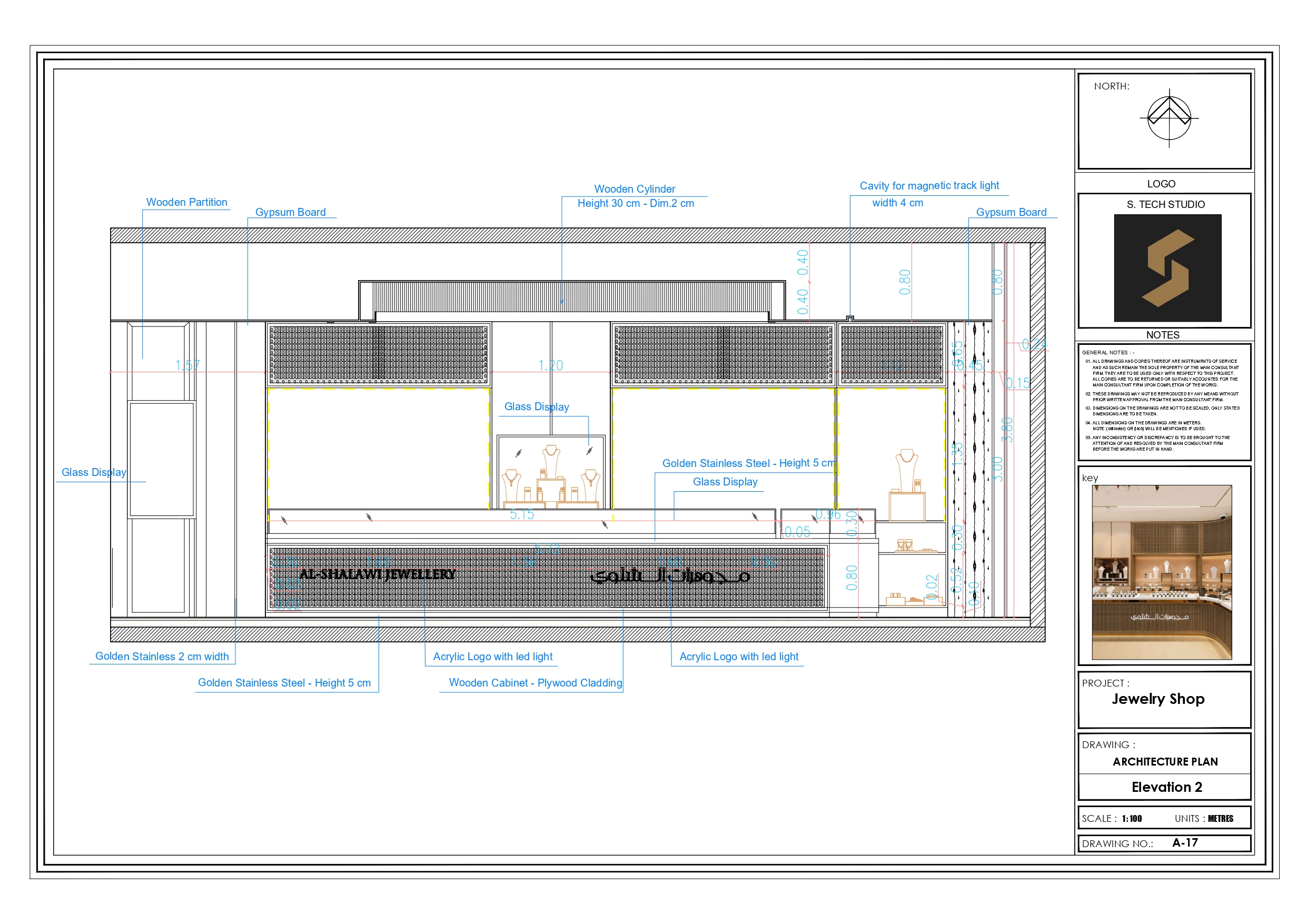This screenshot has height=924, width=1307.
Task: Click Acrylic Logo label under the English sign
Action: [492, 657]
